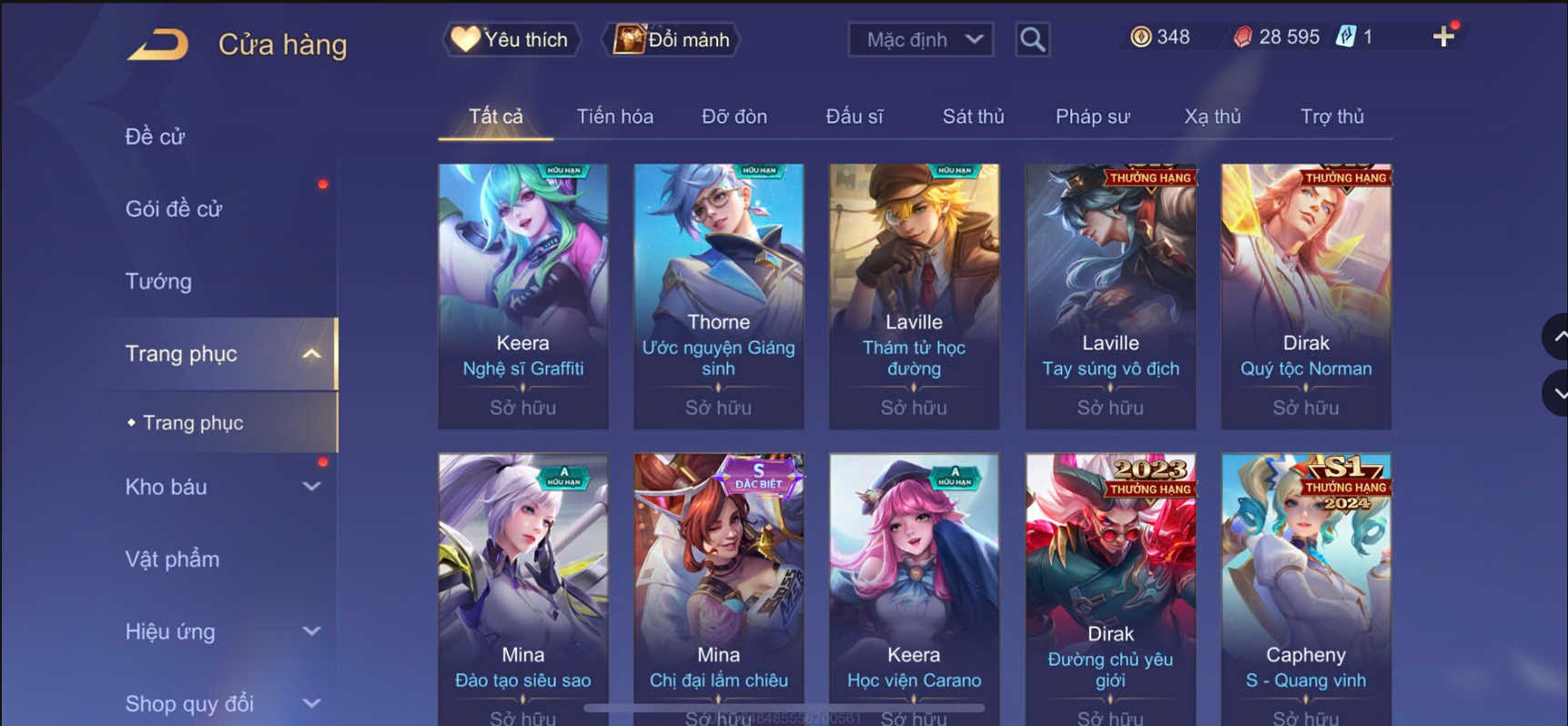Open the Yêu thích favorites button
This screenshot has width=1568, height=726.
click(x=511, y=39)
